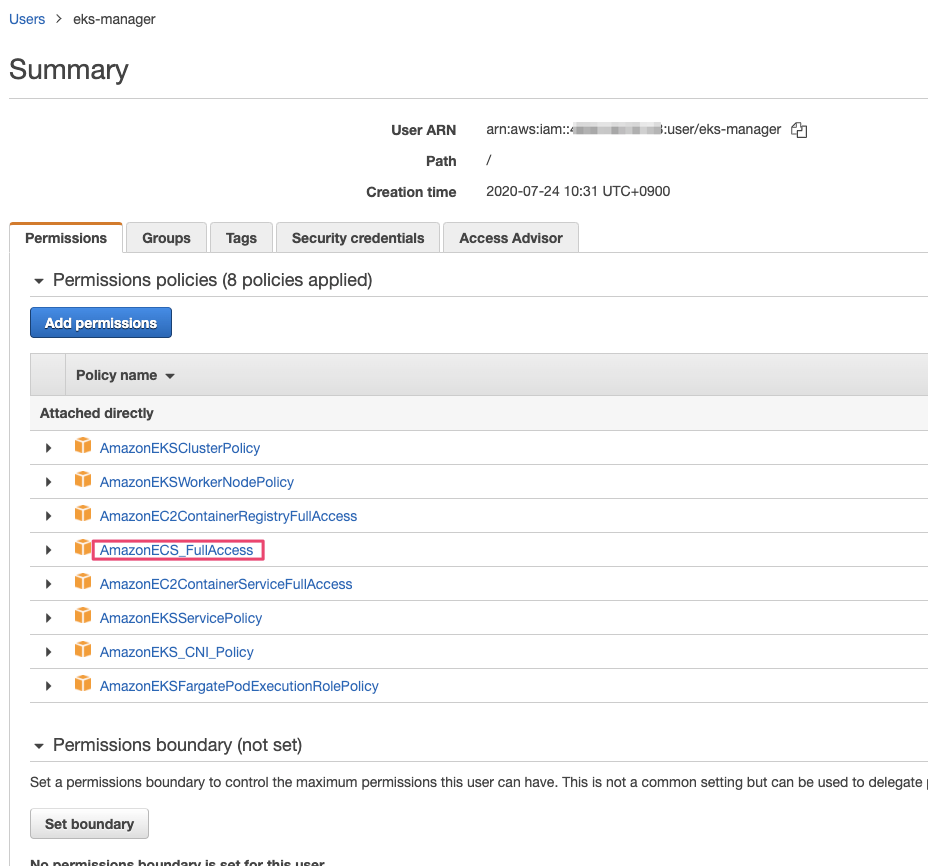Expand the AmazonEKSClusterPolicy row

tap(49, 448)
